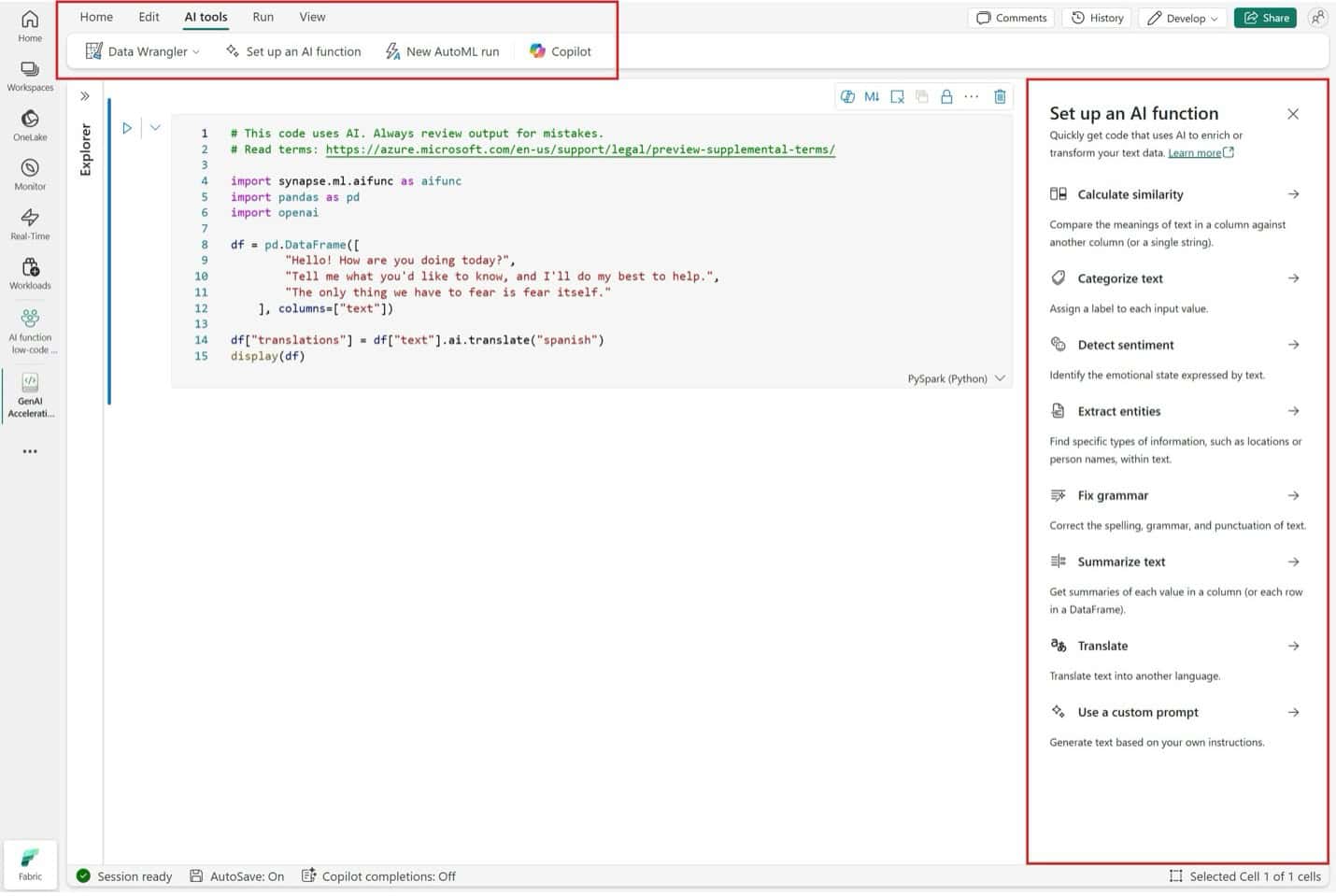Switch to the View tab
1336x896 pixels.
[x=312, y=17]
